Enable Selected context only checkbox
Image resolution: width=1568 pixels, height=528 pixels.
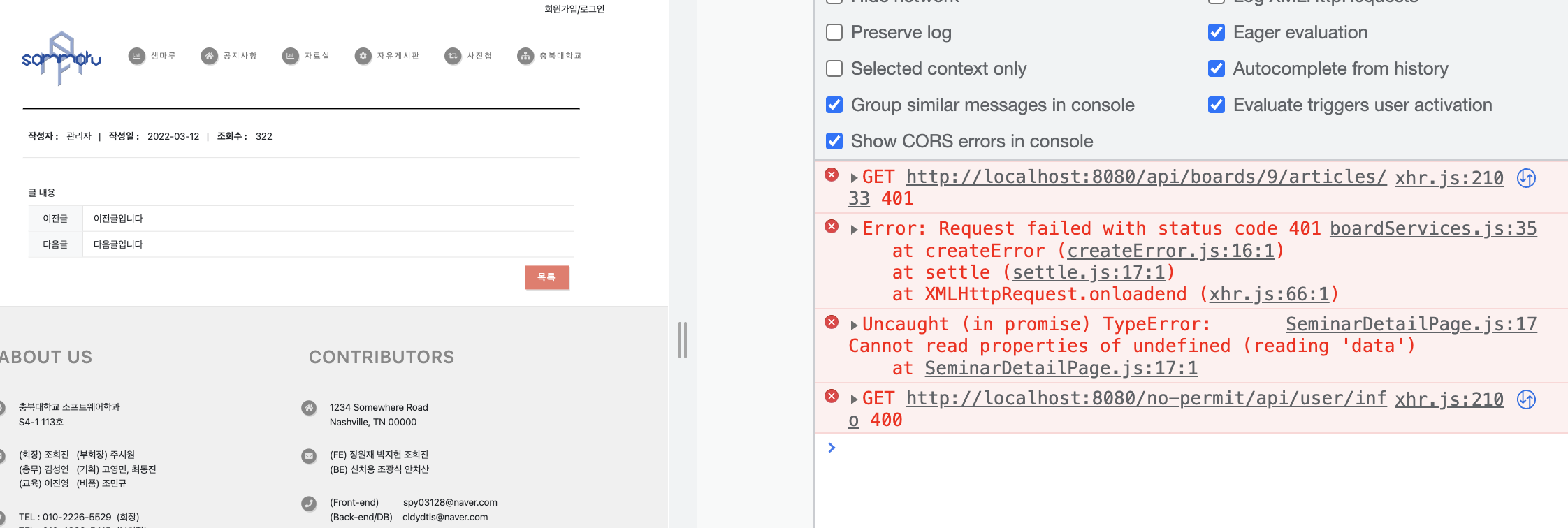(x=834, y=68)
